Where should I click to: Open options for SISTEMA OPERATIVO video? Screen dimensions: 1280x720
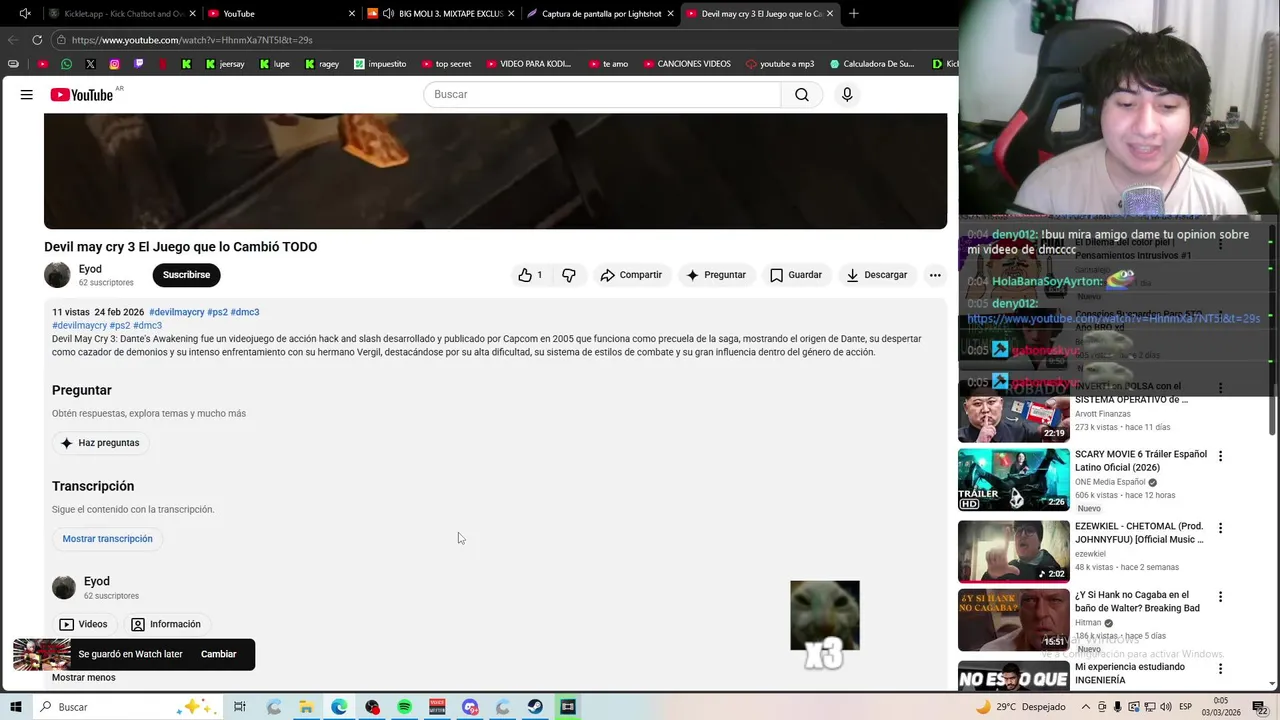1220,388
